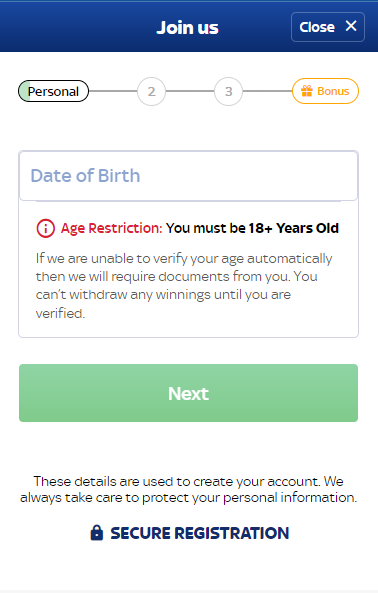Continue with the green Next button
378x593 pixels.
[x=188, y=393]
